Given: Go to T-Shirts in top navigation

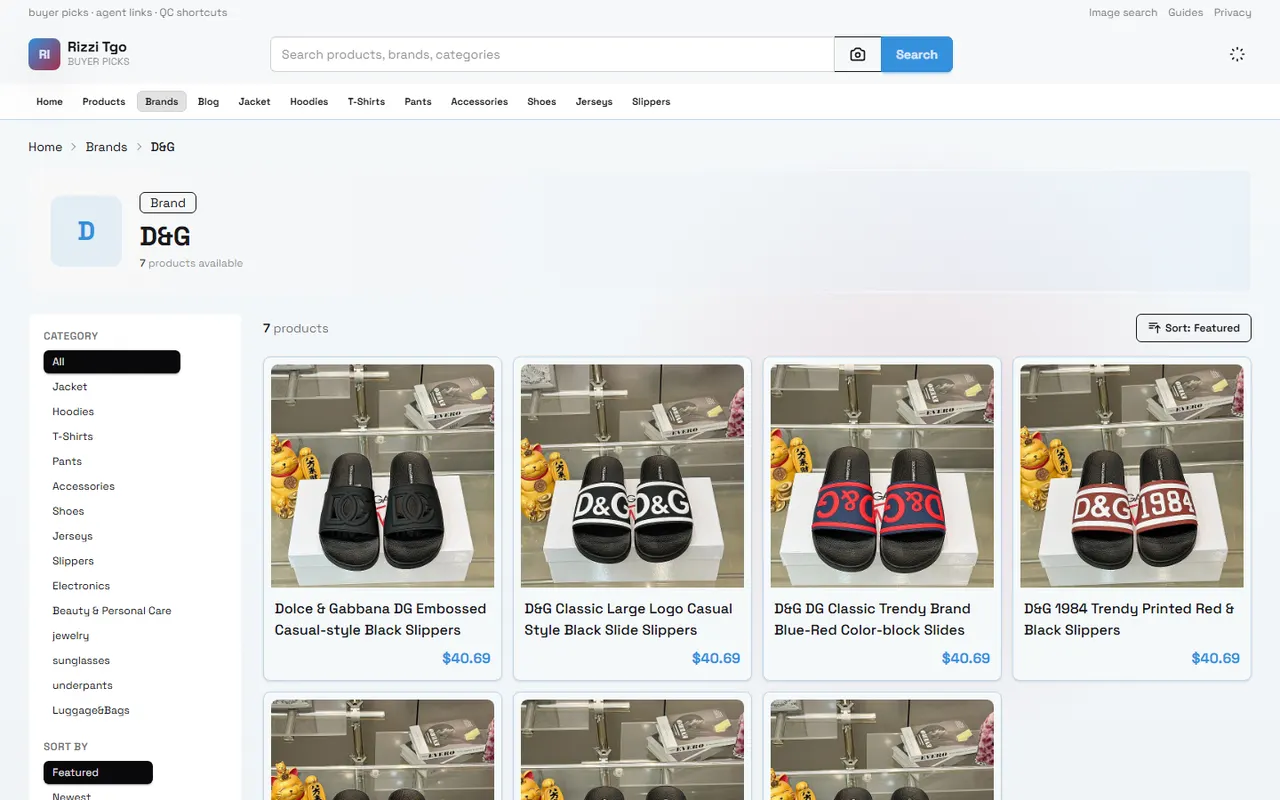Looking at the screenshot, I should 366,102.
